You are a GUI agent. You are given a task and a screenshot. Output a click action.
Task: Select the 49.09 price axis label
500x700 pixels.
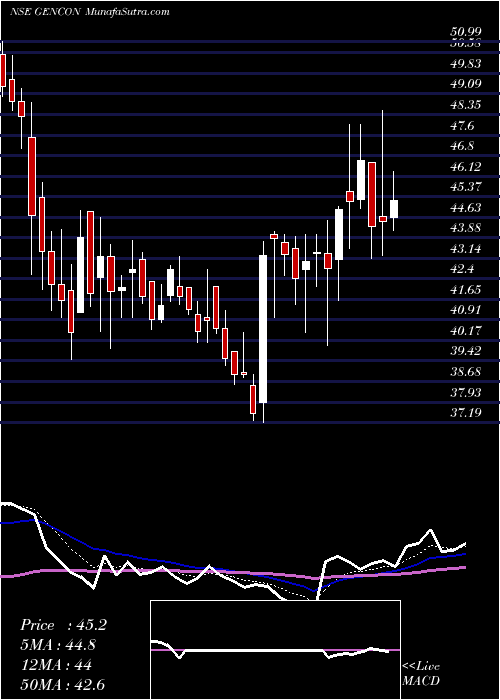point(465,84)
